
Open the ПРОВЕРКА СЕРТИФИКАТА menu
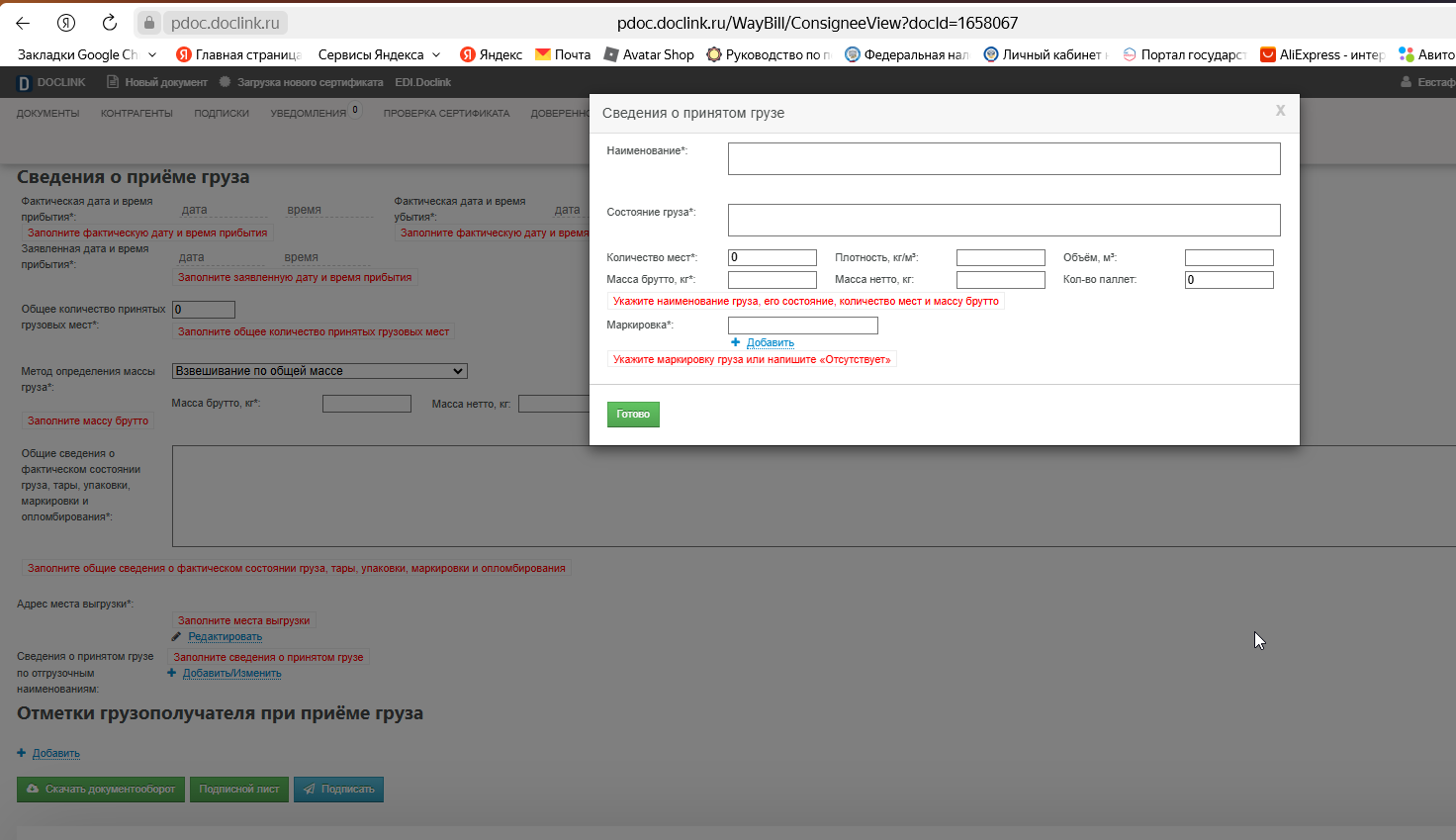(446, 114)
